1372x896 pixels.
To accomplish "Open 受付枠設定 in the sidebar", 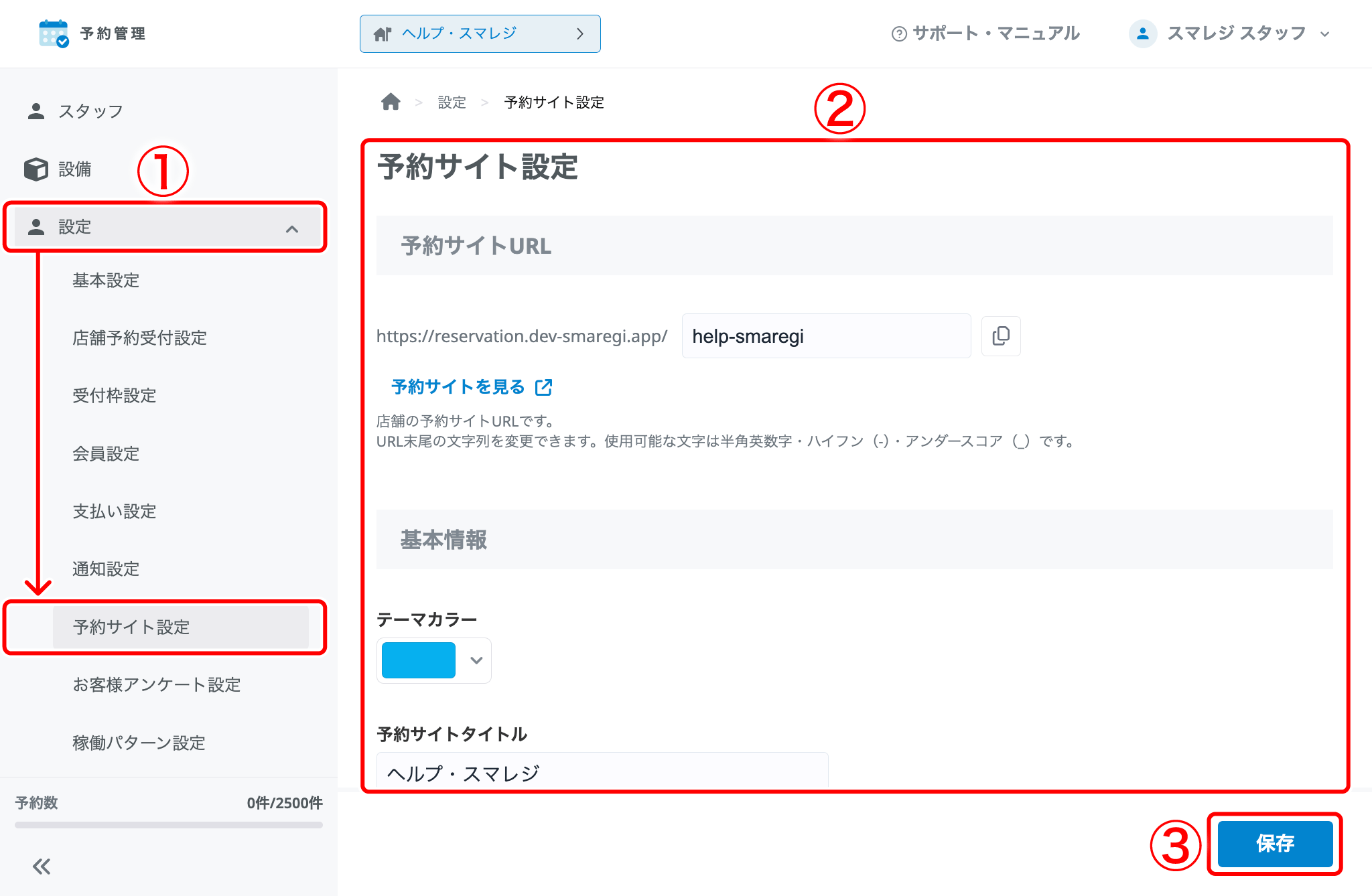I will (114, 395).
